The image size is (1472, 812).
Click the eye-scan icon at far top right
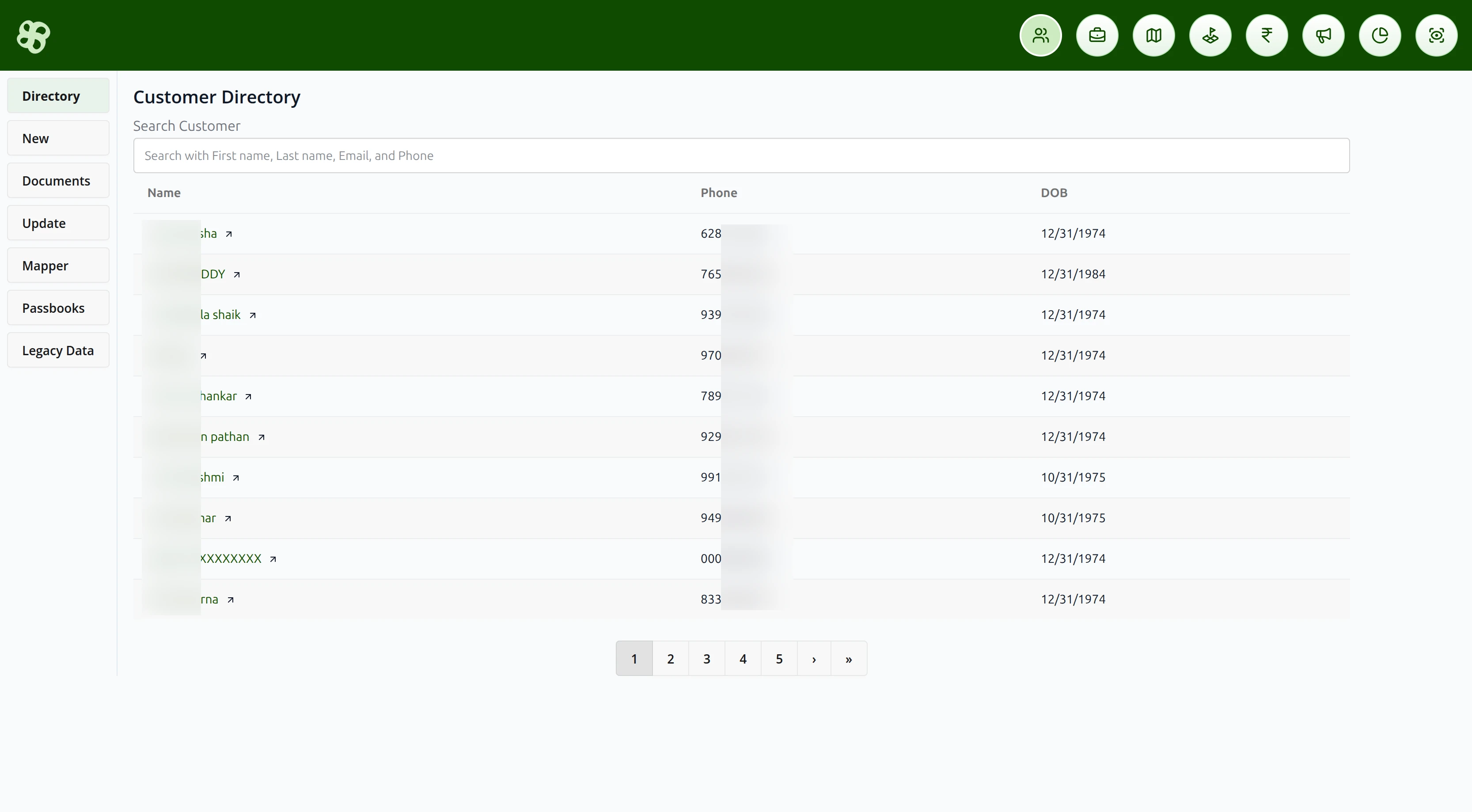tap(1437, 35)
